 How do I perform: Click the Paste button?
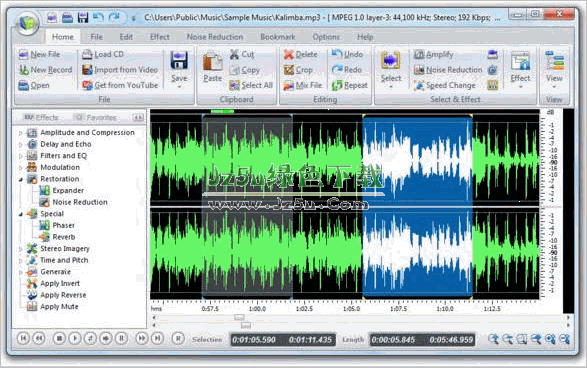tap(213, 67)
